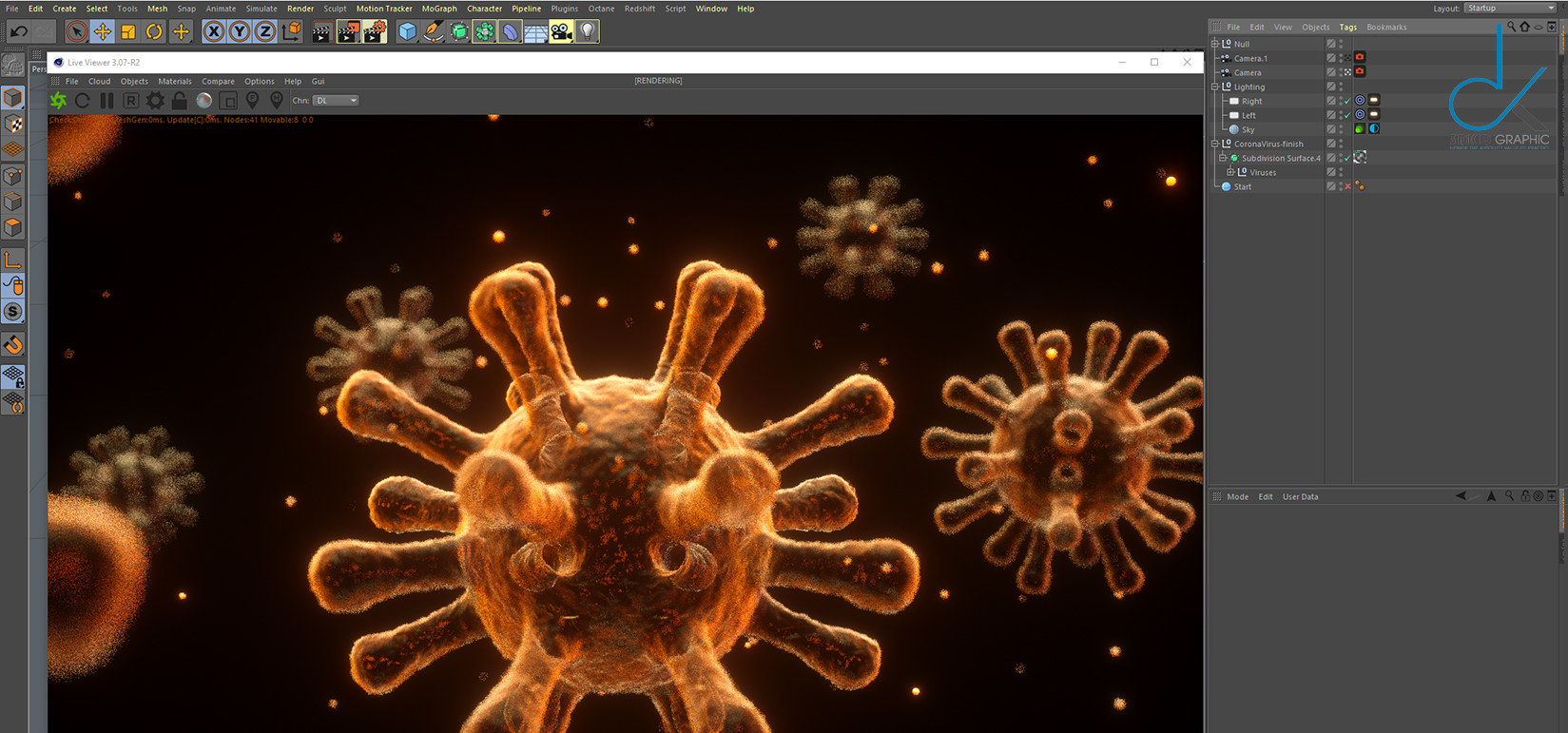This screenshot has height=733, width=1568.
Task: Collapse the Lighting group
Action: [x=1215, y=87]
